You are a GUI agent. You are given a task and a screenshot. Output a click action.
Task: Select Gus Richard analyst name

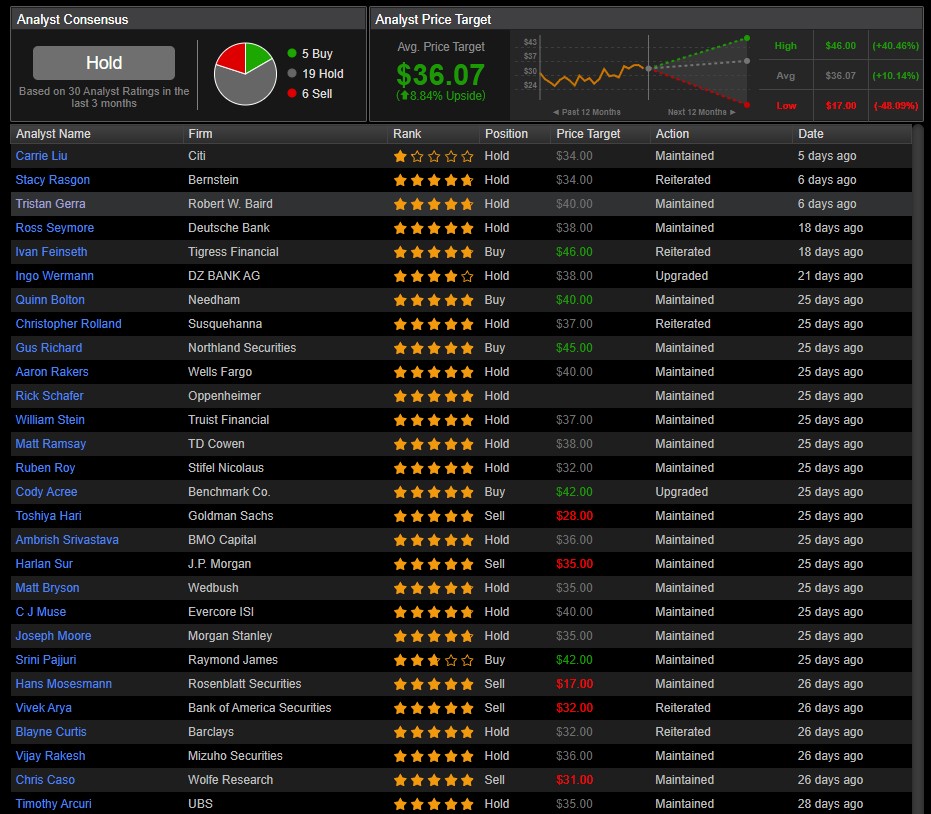(x=49, y=348)
